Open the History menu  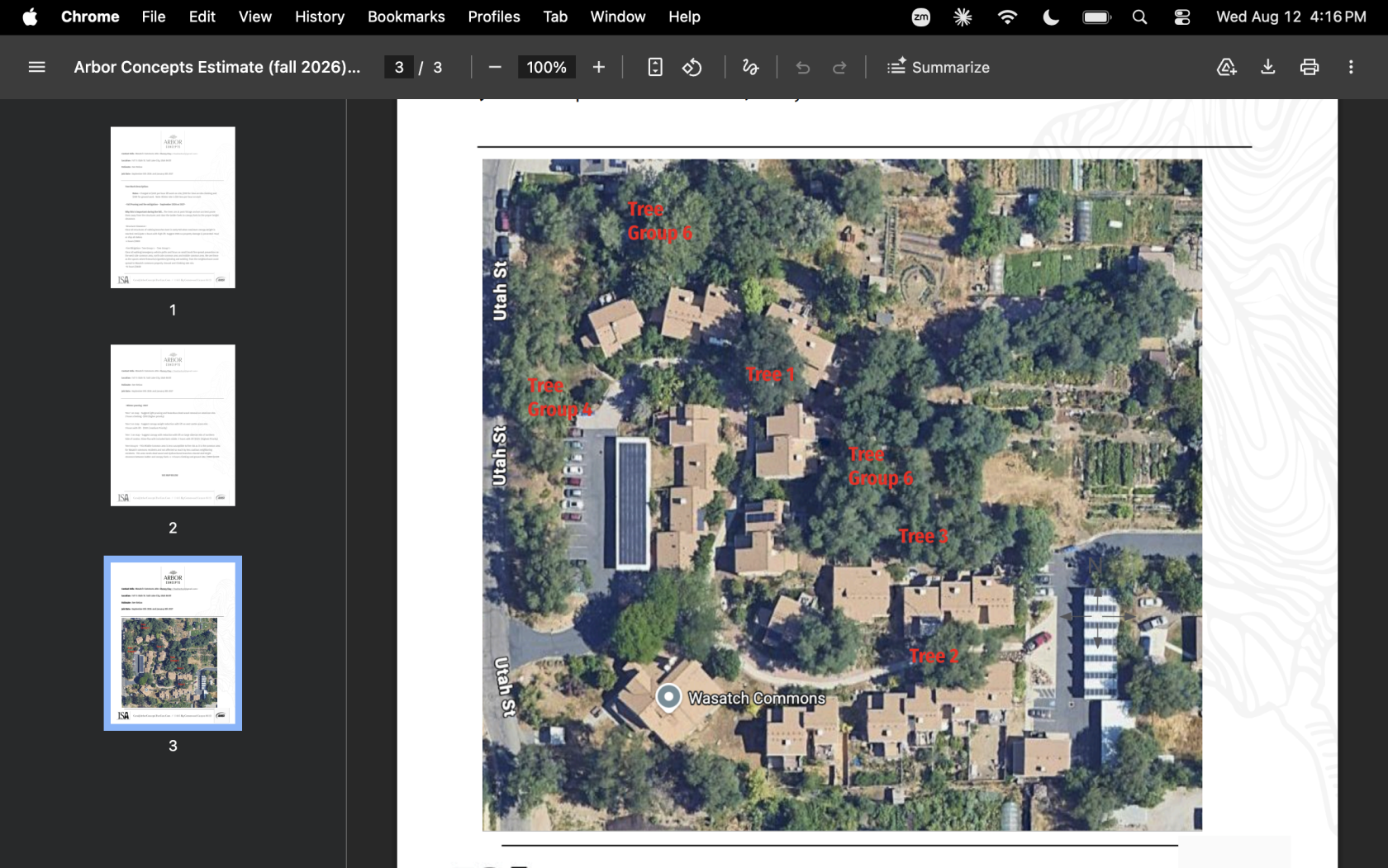(x=320, y=17)
